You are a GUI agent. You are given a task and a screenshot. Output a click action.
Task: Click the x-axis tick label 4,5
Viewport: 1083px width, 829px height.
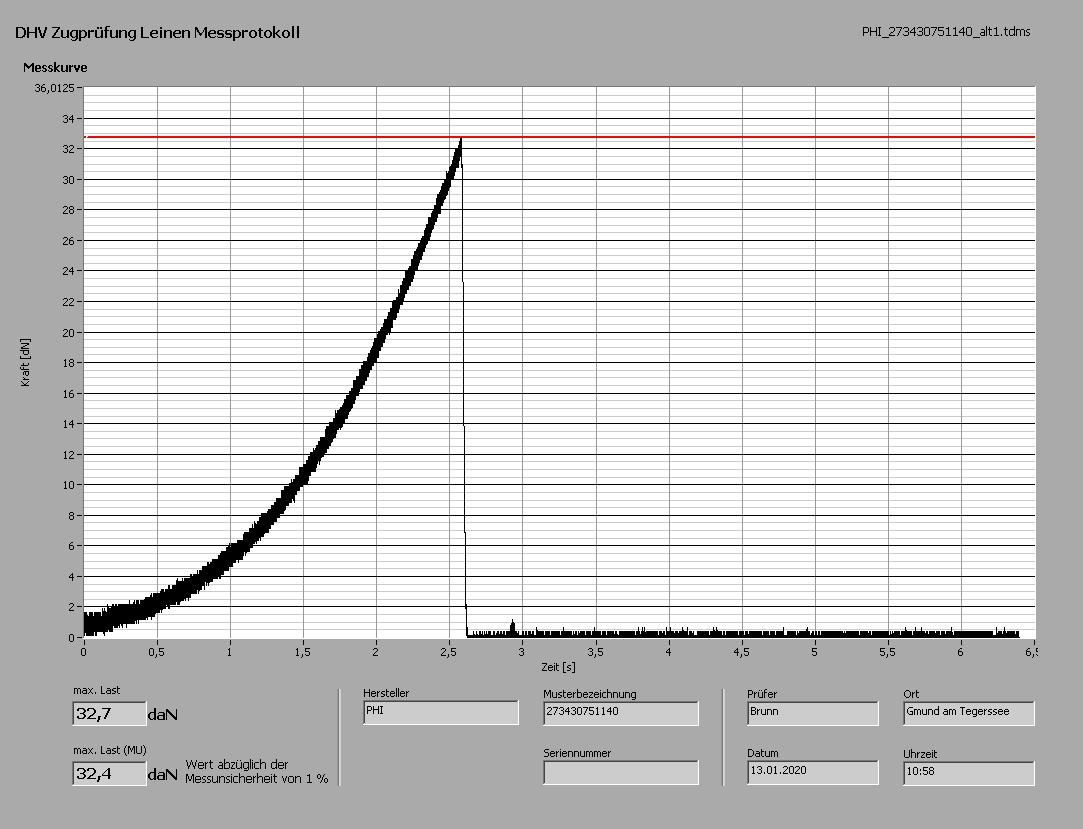pos(741,652)
